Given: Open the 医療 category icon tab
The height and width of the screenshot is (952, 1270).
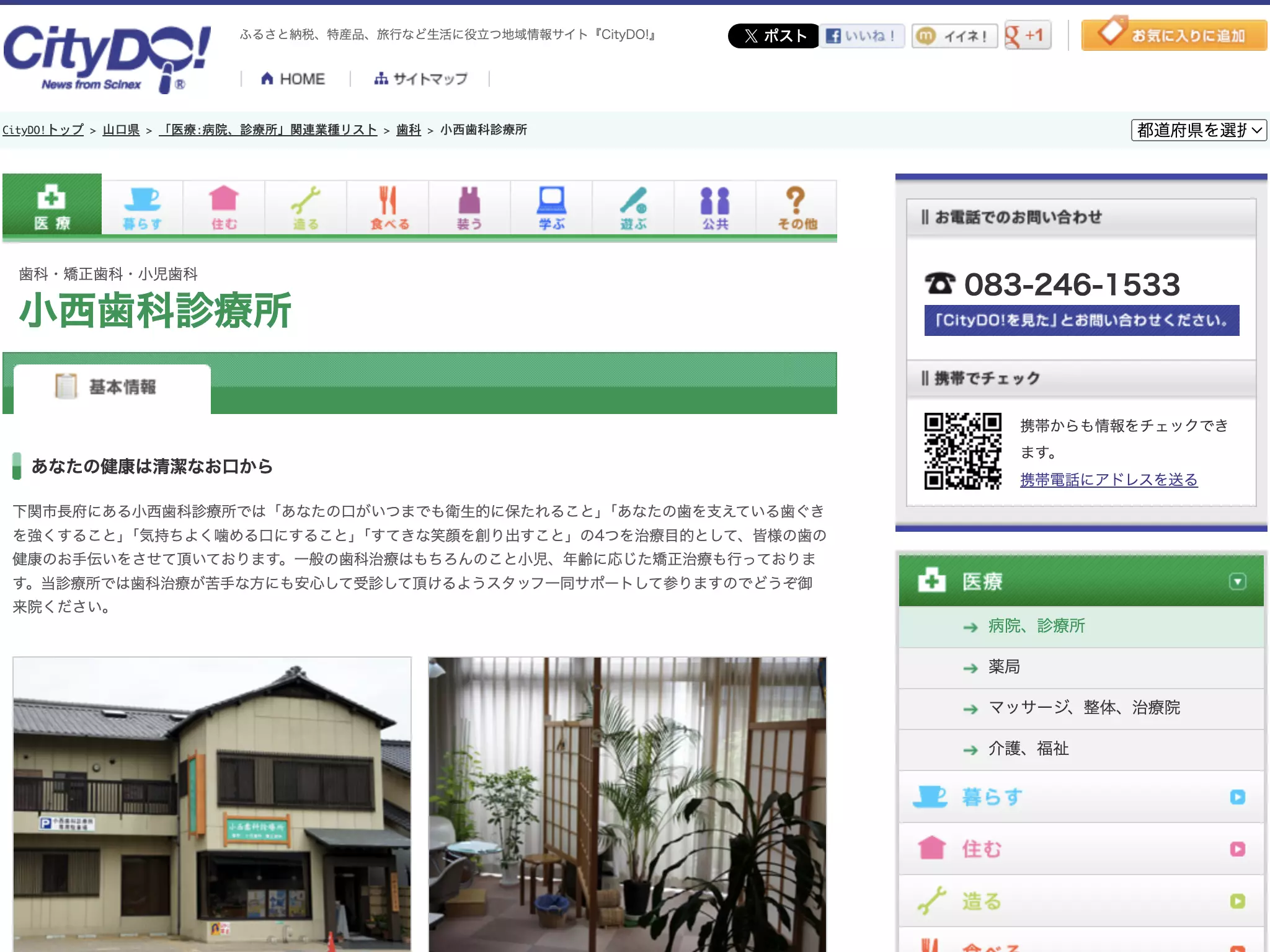Looking at the screenshot, I should click(x=52, y=205).
